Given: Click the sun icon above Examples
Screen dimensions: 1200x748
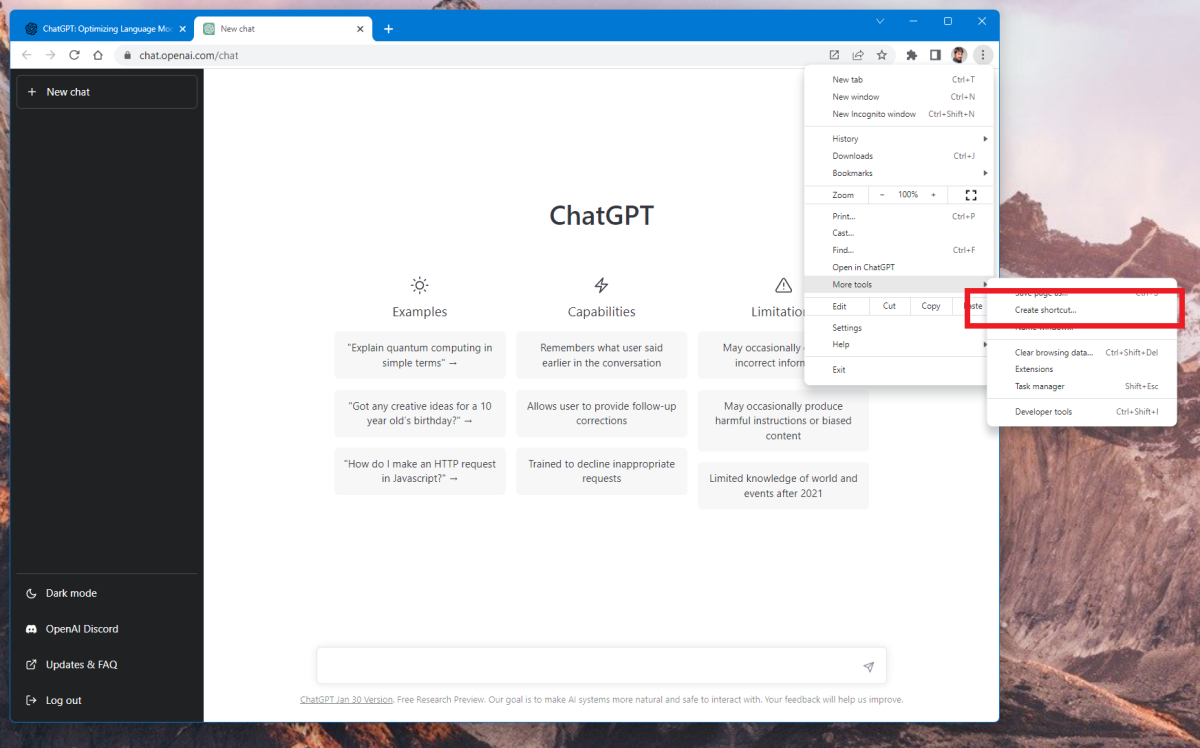Looking at the screenshot, I should (x=420, y=285).
